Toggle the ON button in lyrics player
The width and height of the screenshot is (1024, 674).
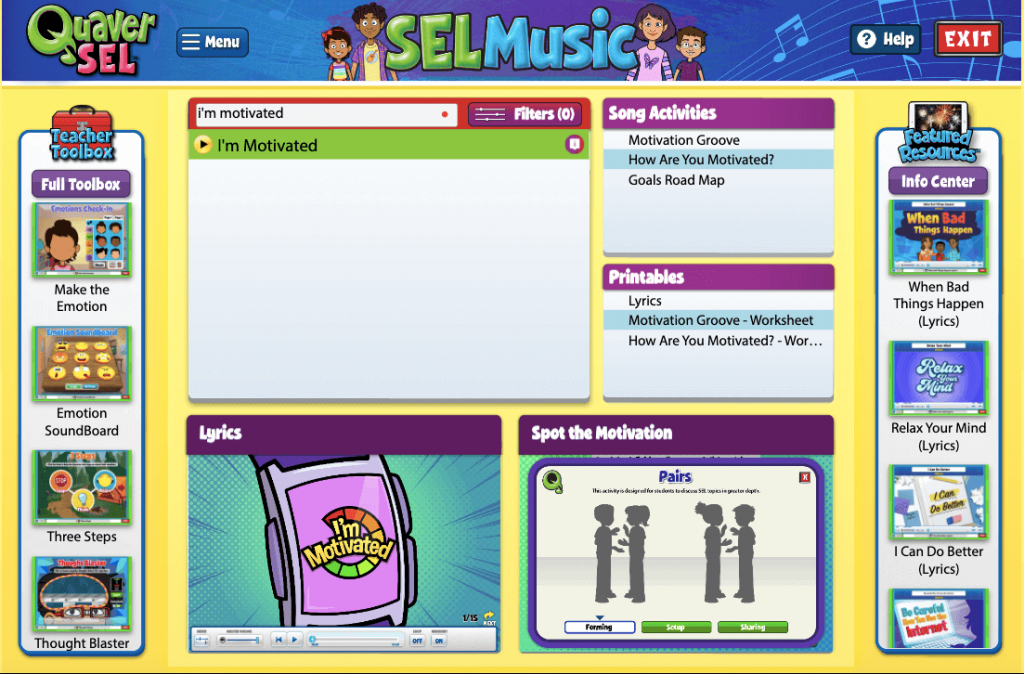click(x=439, y=641)
